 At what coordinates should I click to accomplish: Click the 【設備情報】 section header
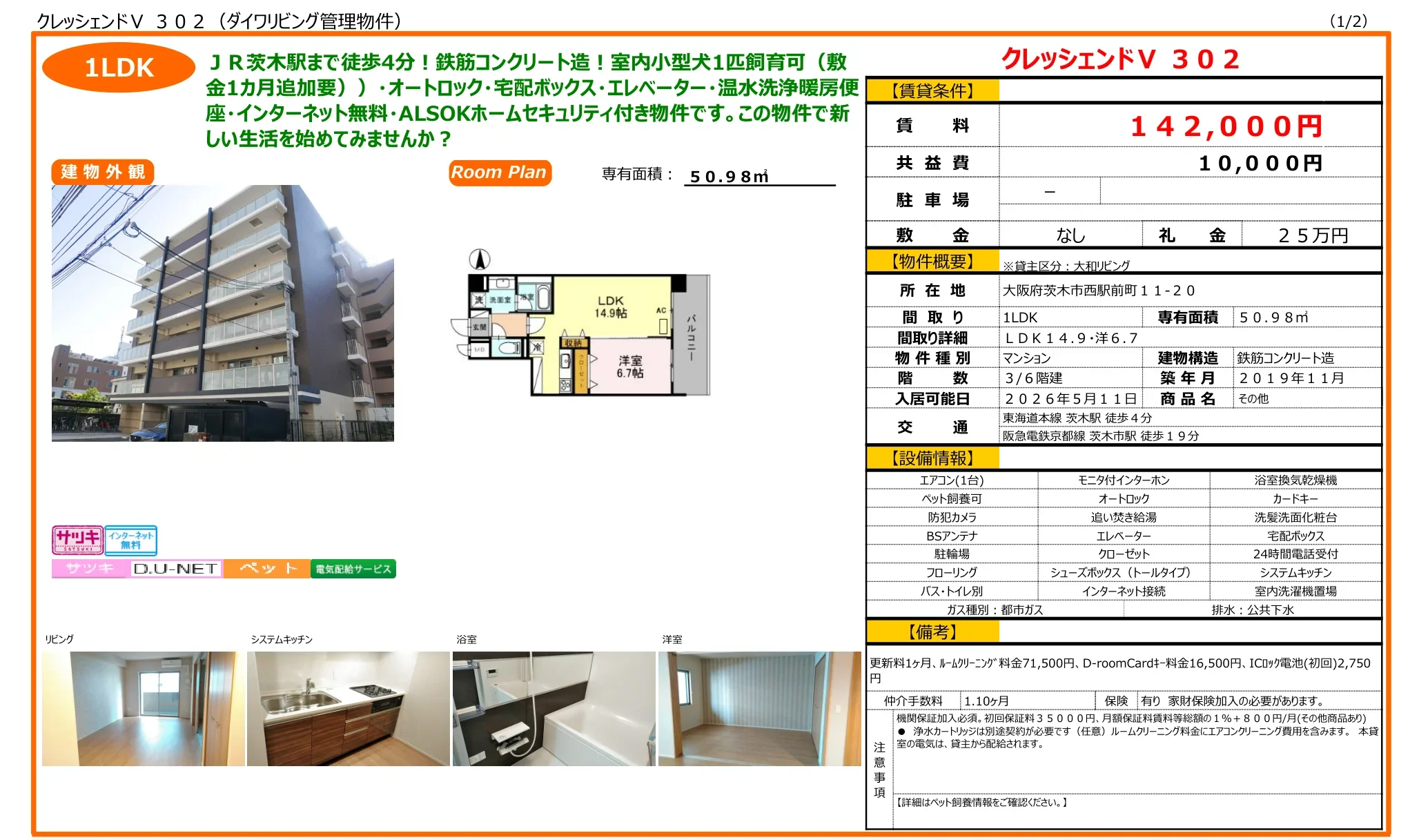click(932, 458)
